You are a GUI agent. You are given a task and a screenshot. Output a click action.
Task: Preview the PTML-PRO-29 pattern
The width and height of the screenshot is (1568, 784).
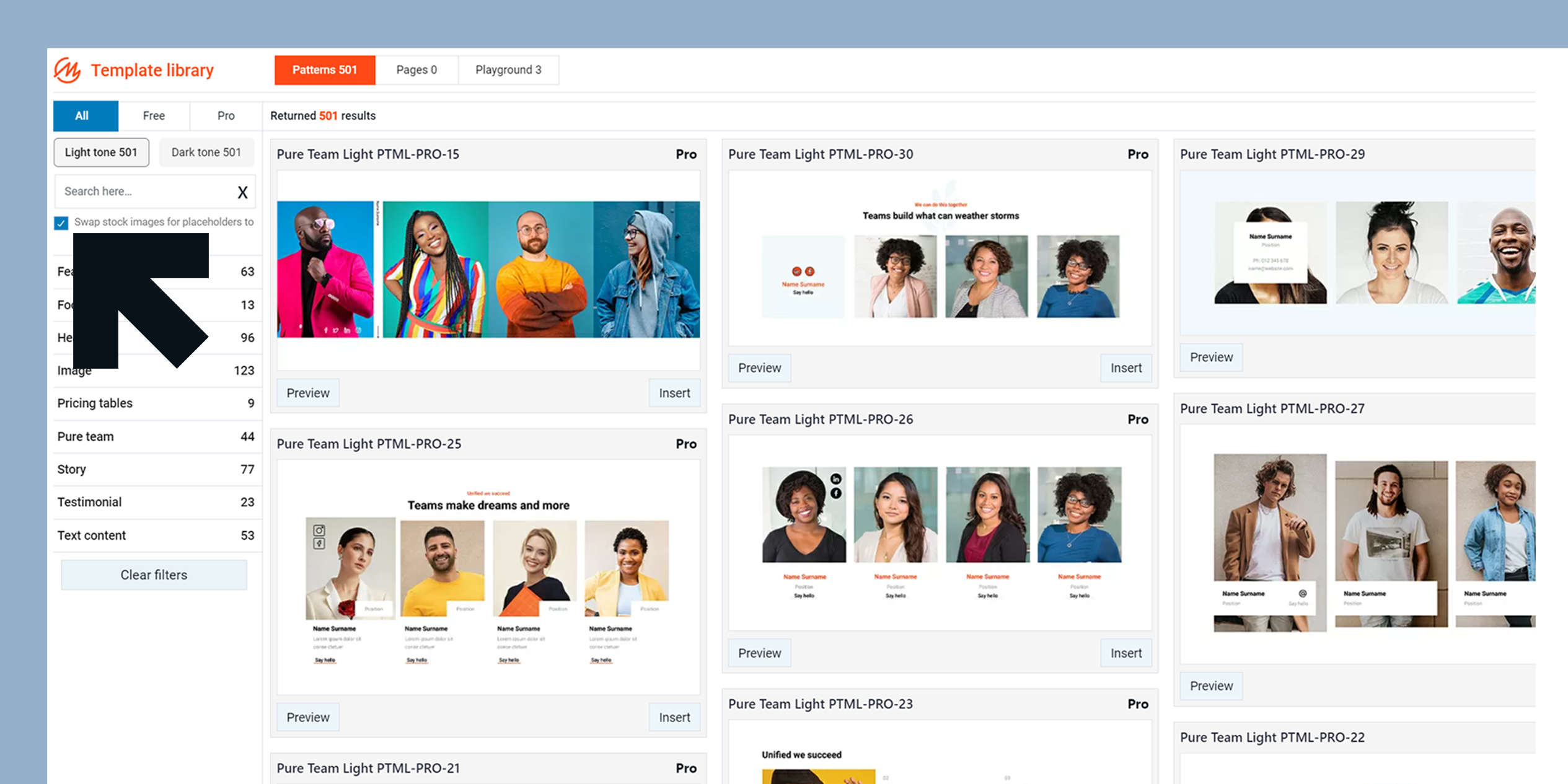tap(1211, 358)
